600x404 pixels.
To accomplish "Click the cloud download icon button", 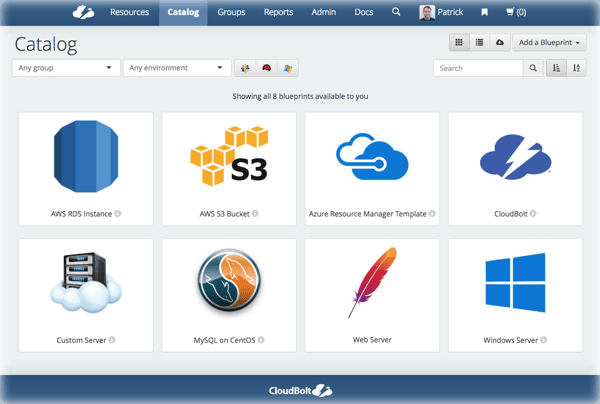I will pos(500,42).
